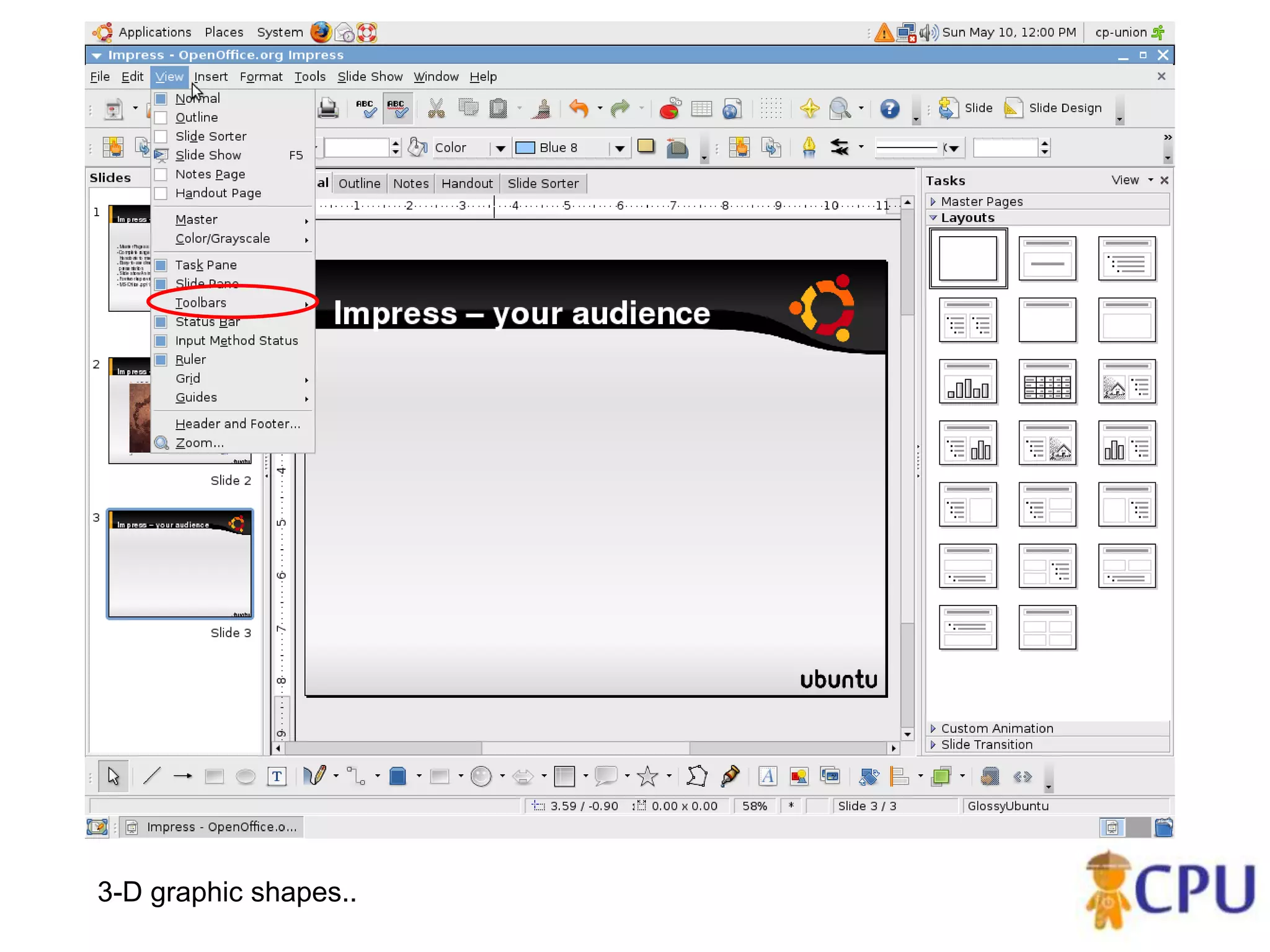
Task: Expand the Custom Animation section
Action: (x=1048, y=728)
